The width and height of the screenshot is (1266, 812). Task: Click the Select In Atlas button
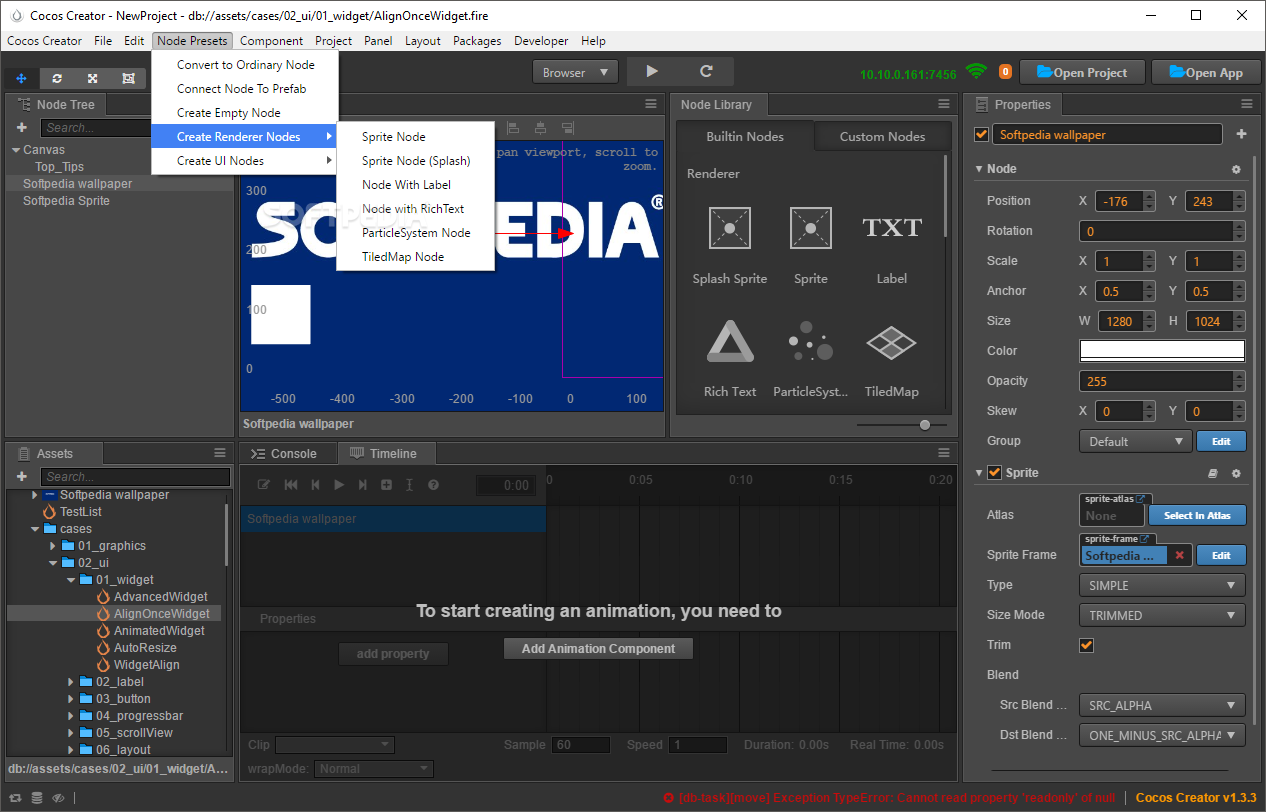pos(1197,515)
